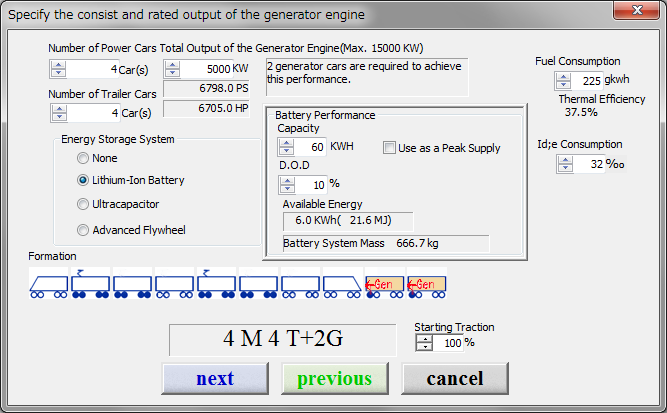Screen dimensions: 667x413
Task: Click the Battery System Mass 666.7 kg box
Action: click(x=386, y=243)
